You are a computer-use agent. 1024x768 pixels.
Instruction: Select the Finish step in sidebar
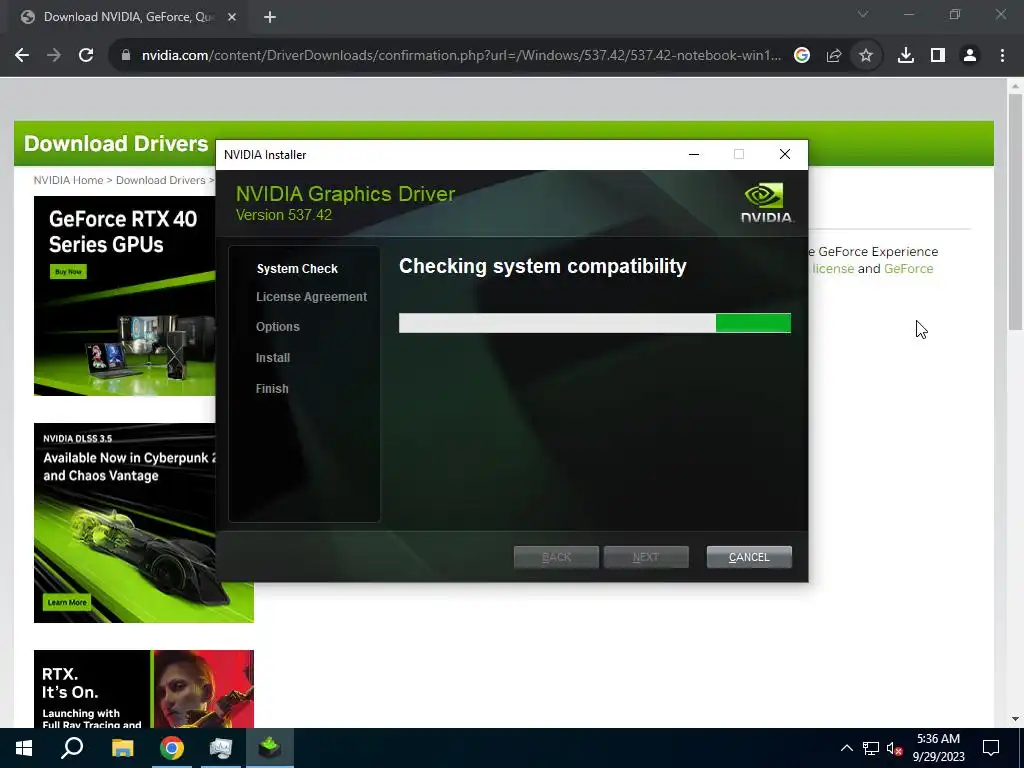272,389
